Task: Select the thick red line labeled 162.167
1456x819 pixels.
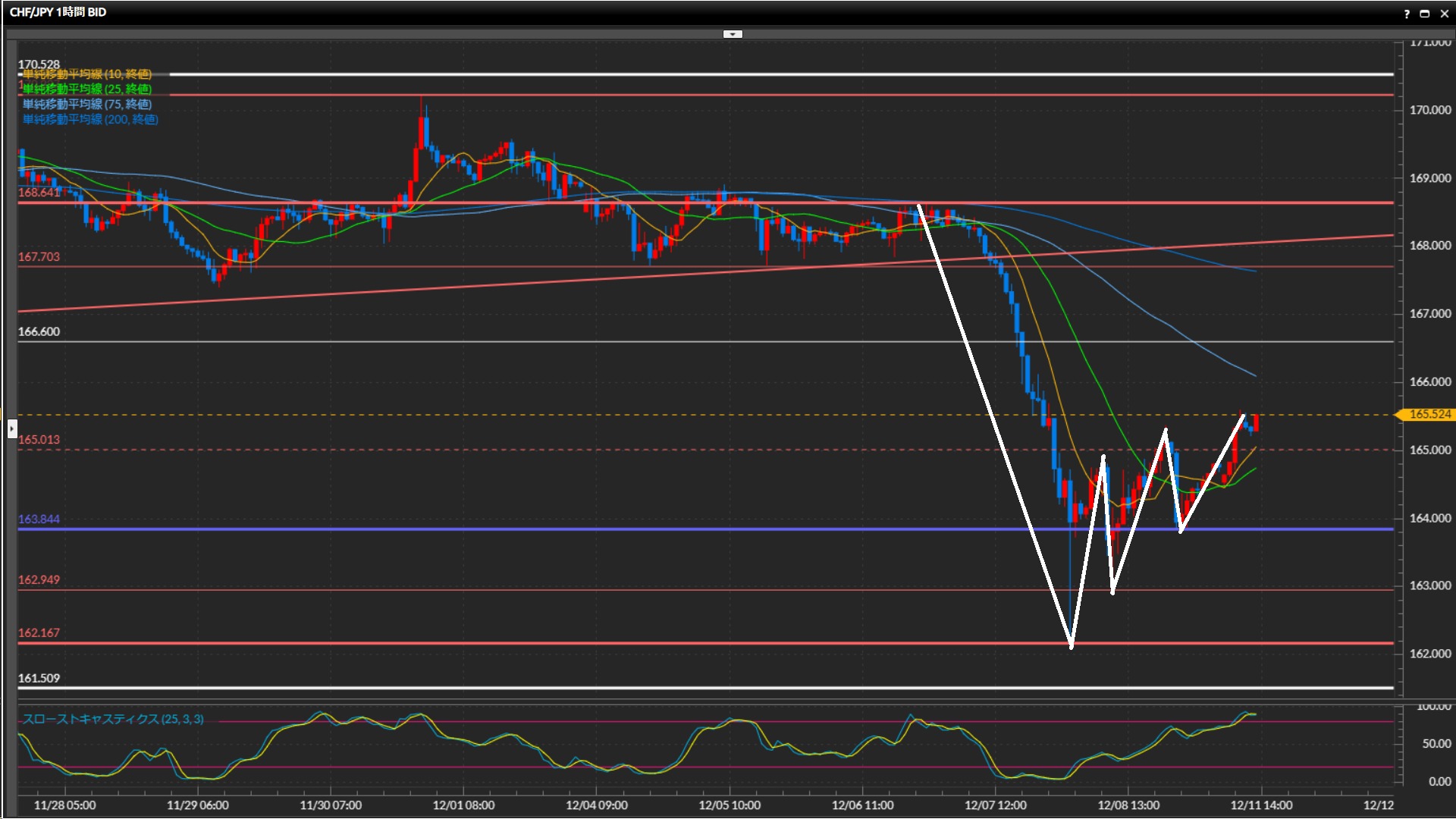Action: click(531, 643)
